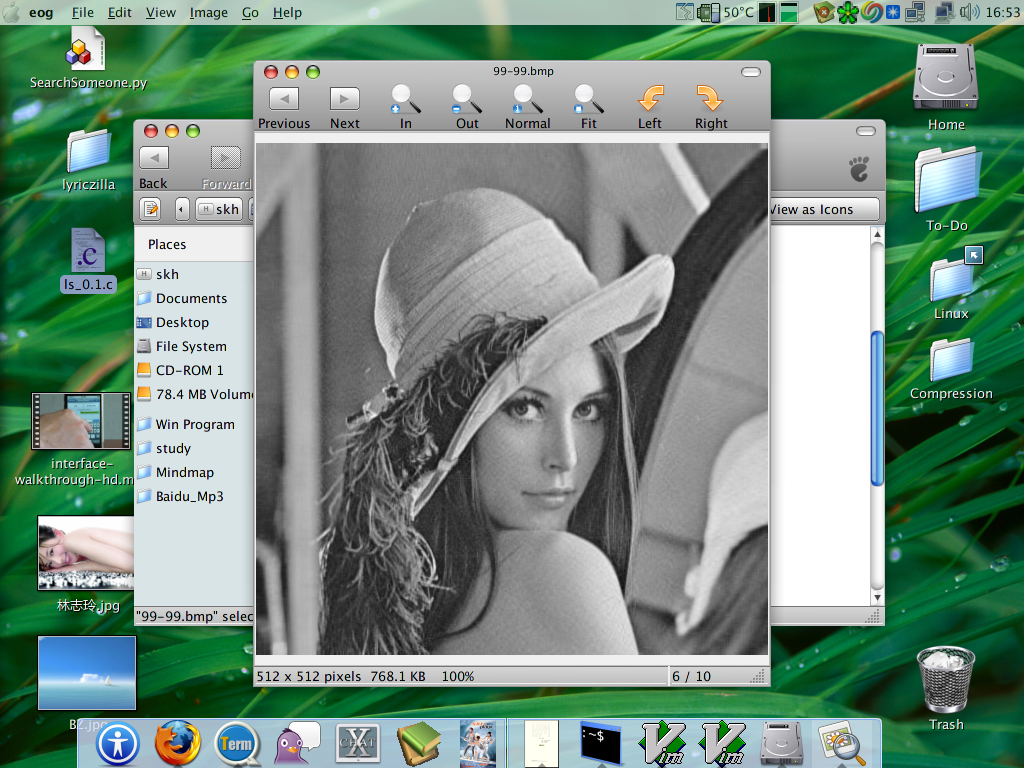The height and width of the screenshot is (768, 1024).
Task: Zoom In on the image
Action: coord(406,107)
